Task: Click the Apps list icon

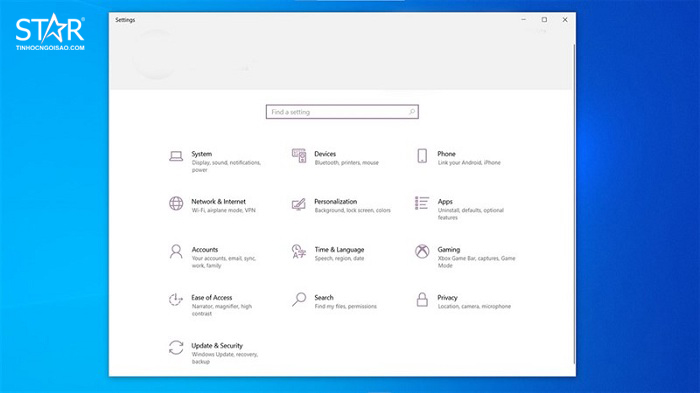Action: tap(422, 203)
